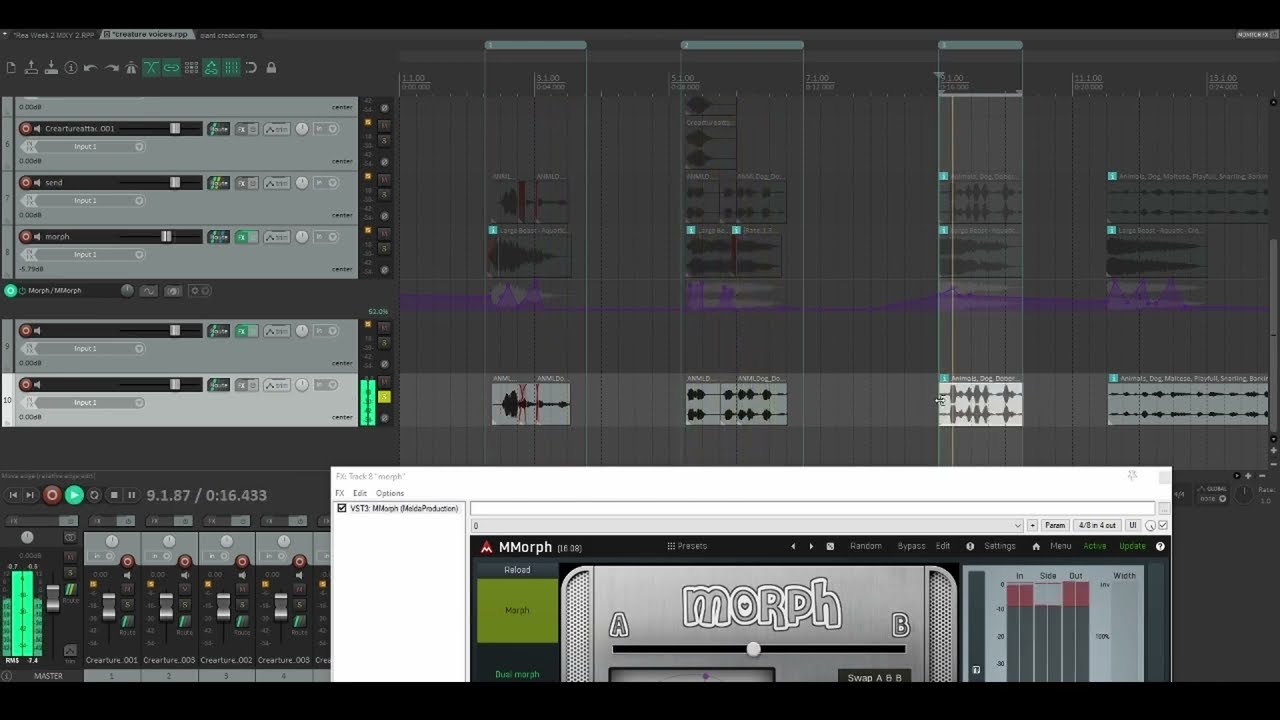Viewport: 1280px width, 720px height.
Task: Open the MMorph Settings button
Action: (1000, 546)
